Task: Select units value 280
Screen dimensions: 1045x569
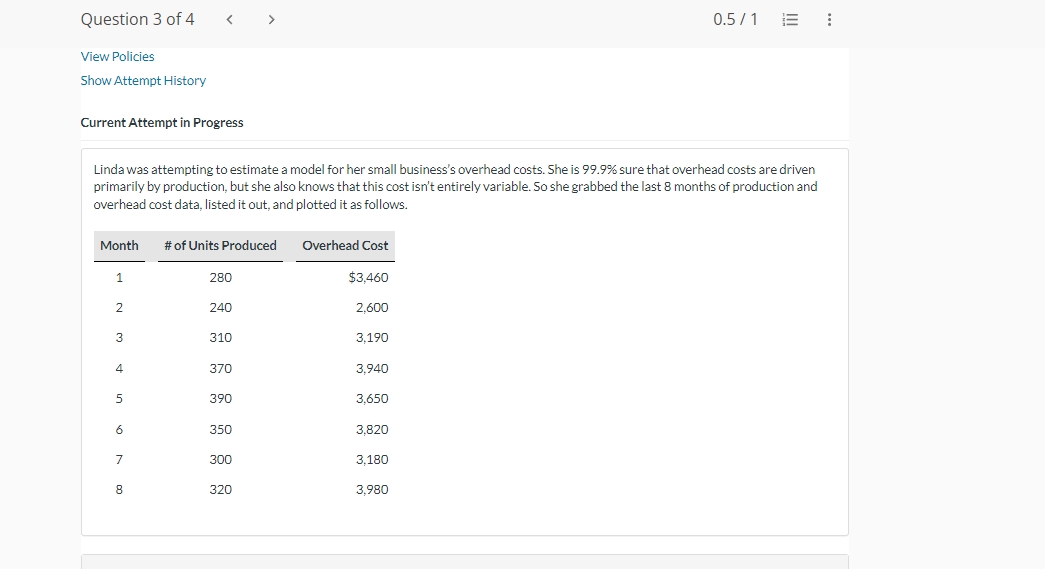Action: tap(221, 278)
